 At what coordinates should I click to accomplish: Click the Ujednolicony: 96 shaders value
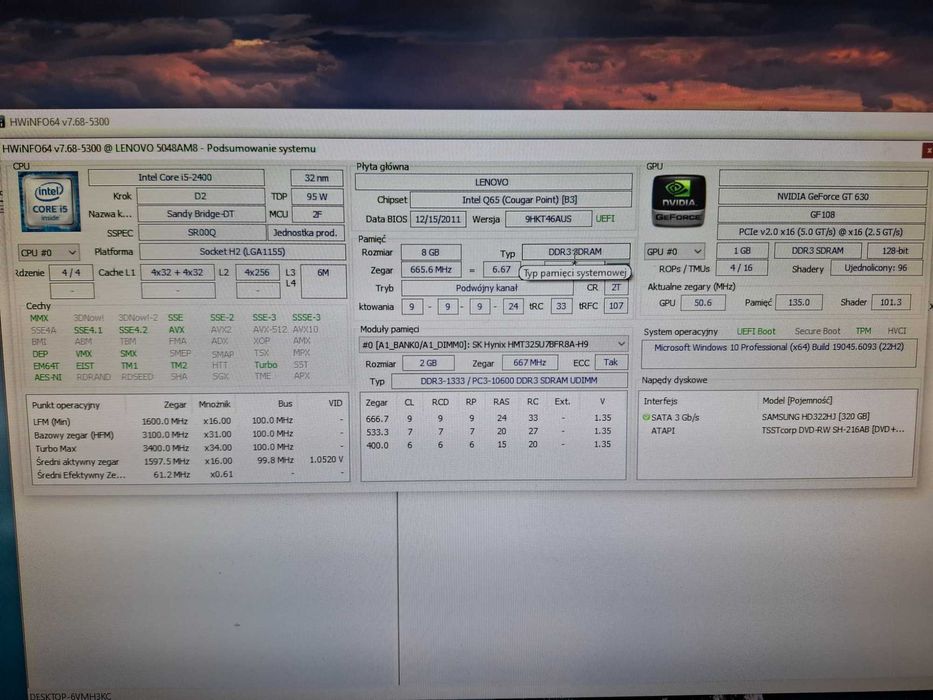pyautogui.click(x=876, y=268)
